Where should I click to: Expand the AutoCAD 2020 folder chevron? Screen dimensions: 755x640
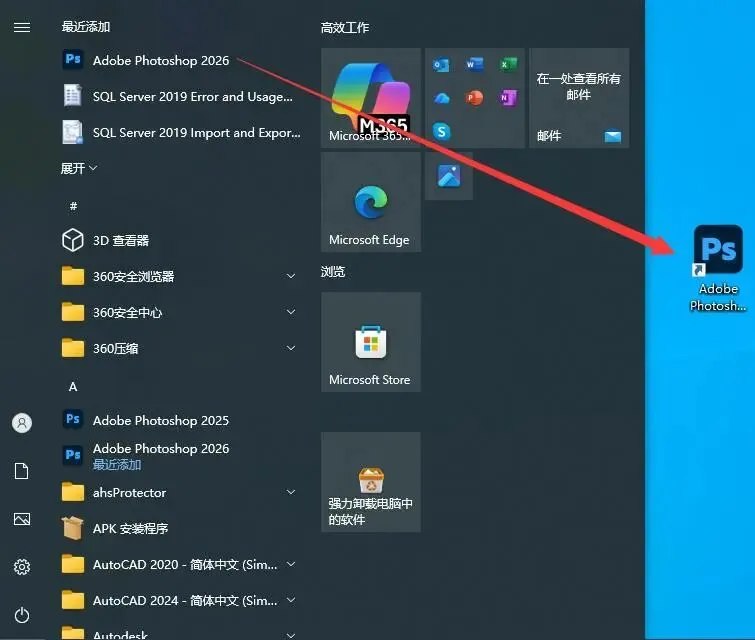[x=291, y=564]
